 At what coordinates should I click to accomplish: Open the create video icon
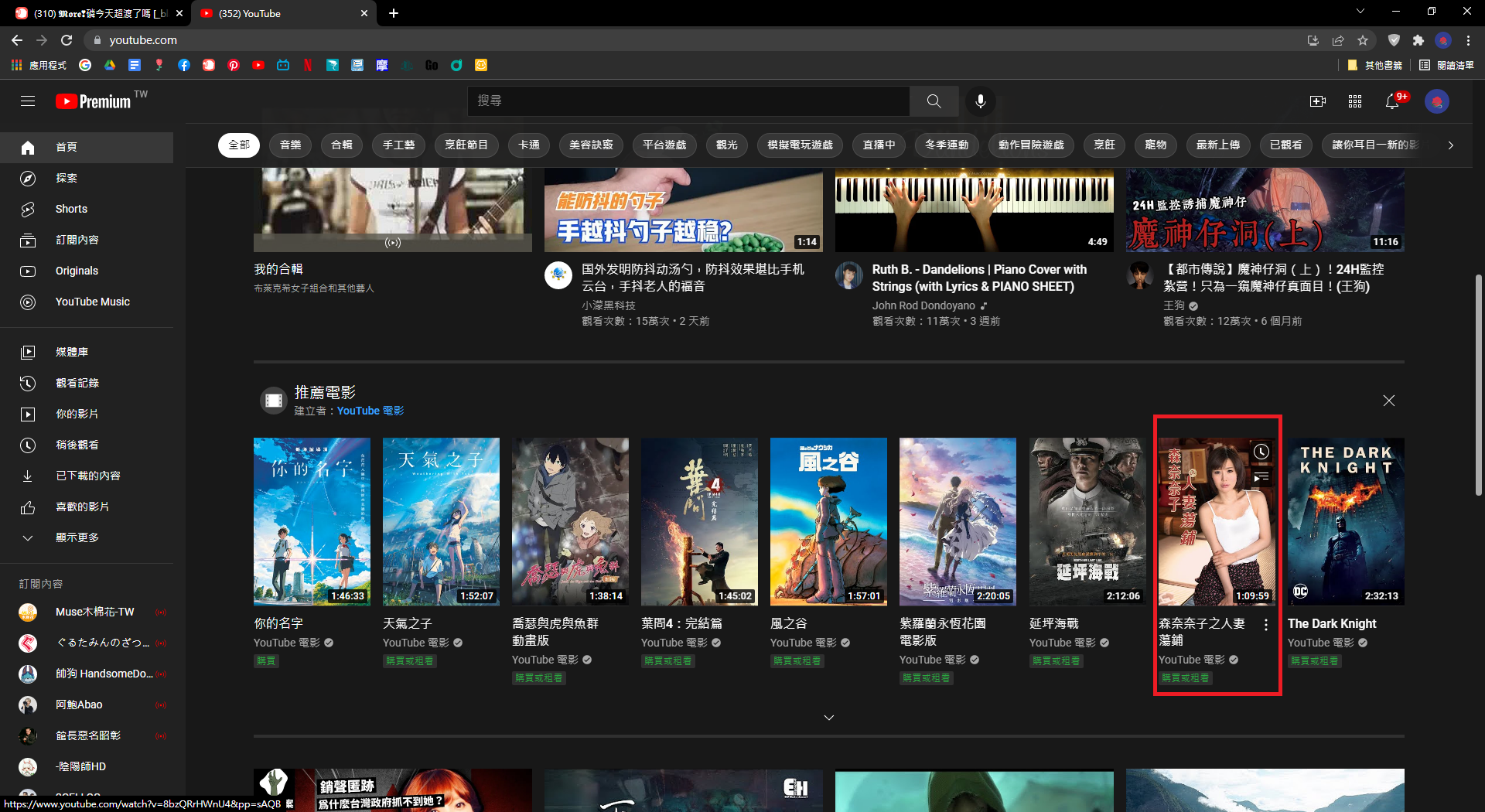[x=1318, y=101]
